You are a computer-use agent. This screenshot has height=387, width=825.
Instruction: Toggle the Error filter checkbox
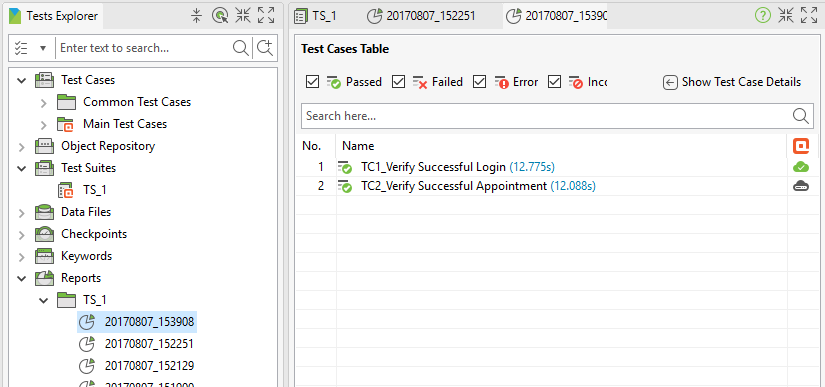479,82
